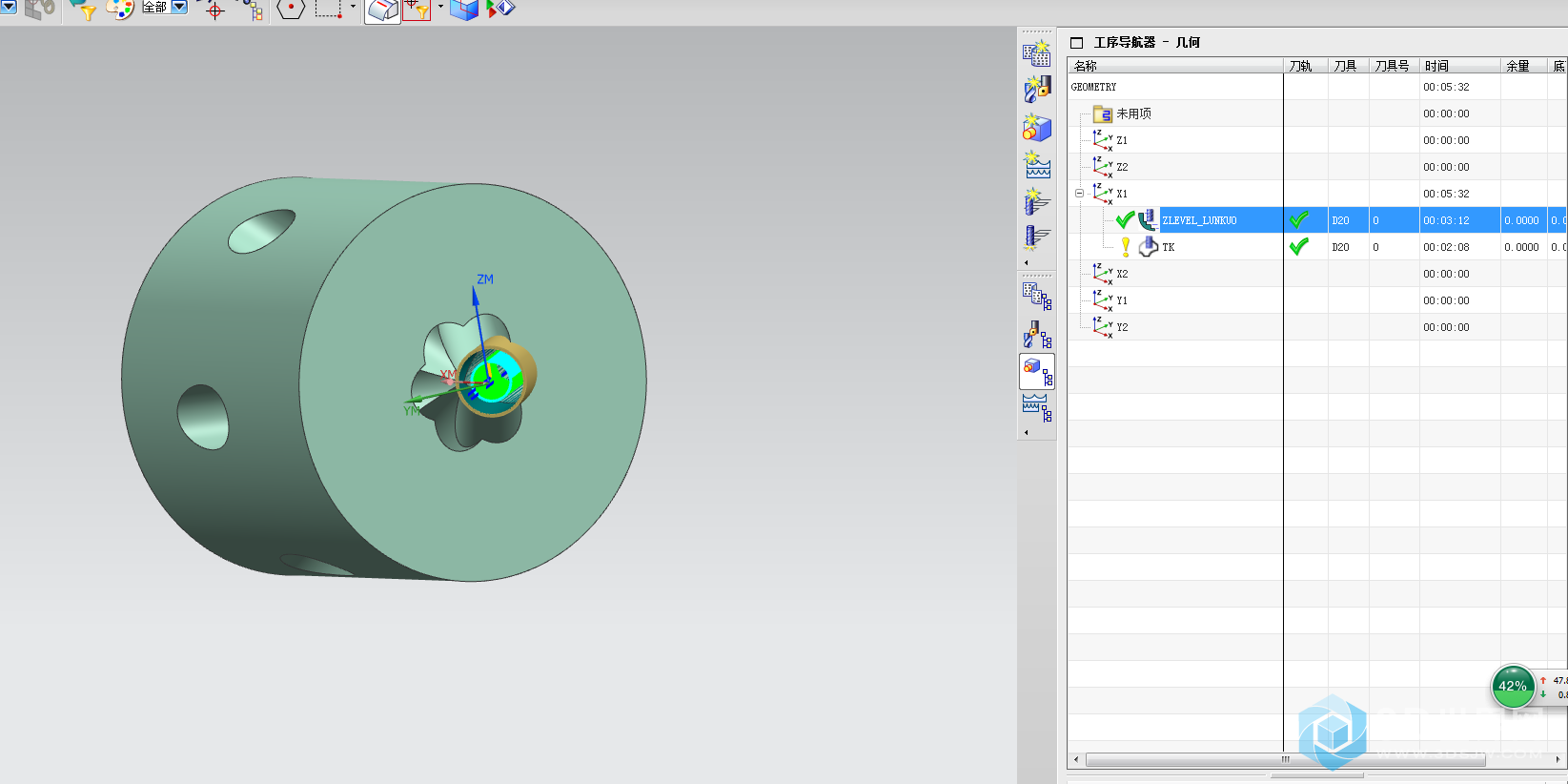This screenshot has height=784, width=1568.
Task: Open the Create Method tool
Action: [1037, 164]
